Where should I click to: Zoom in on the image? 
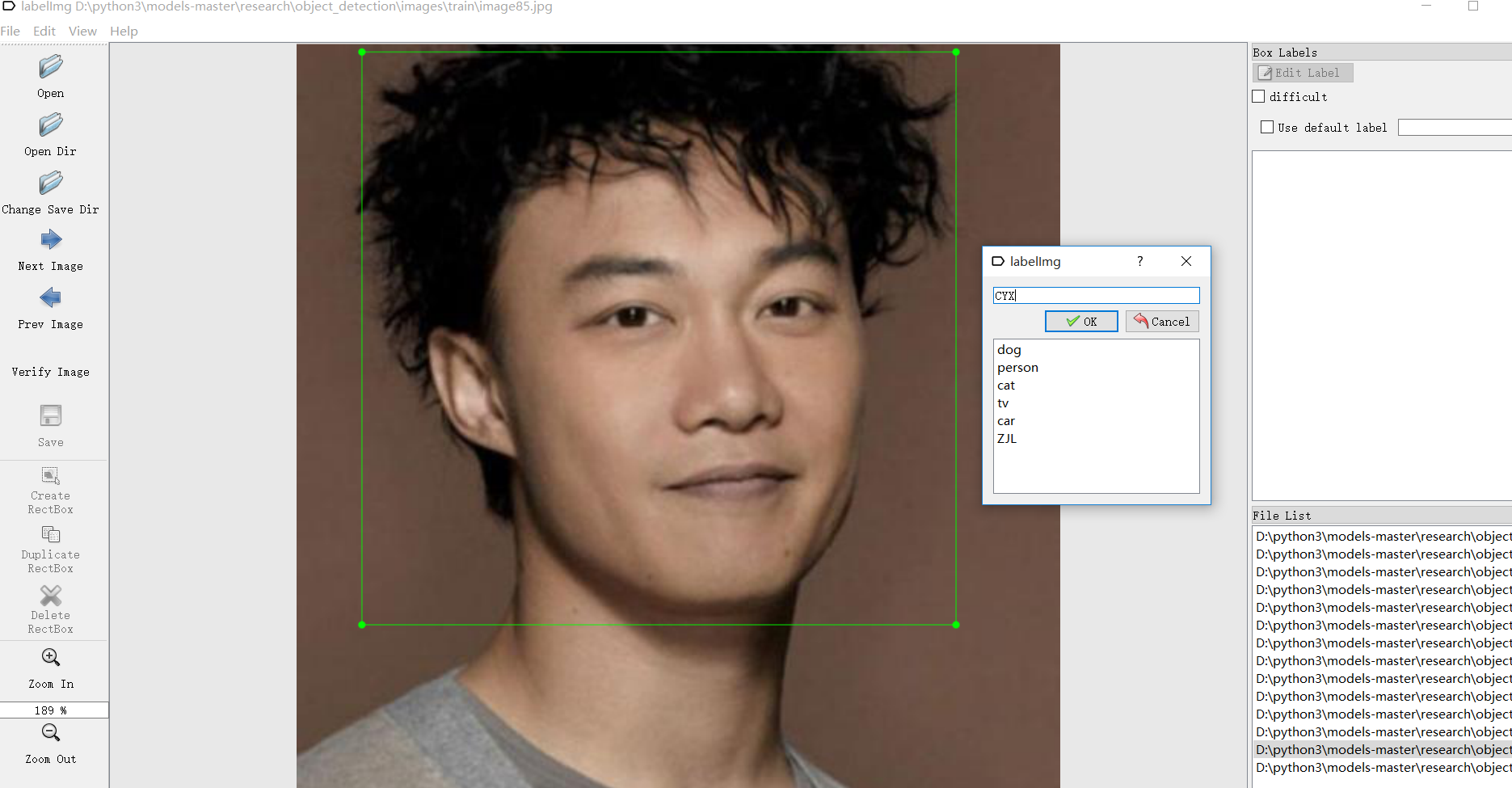50,657
